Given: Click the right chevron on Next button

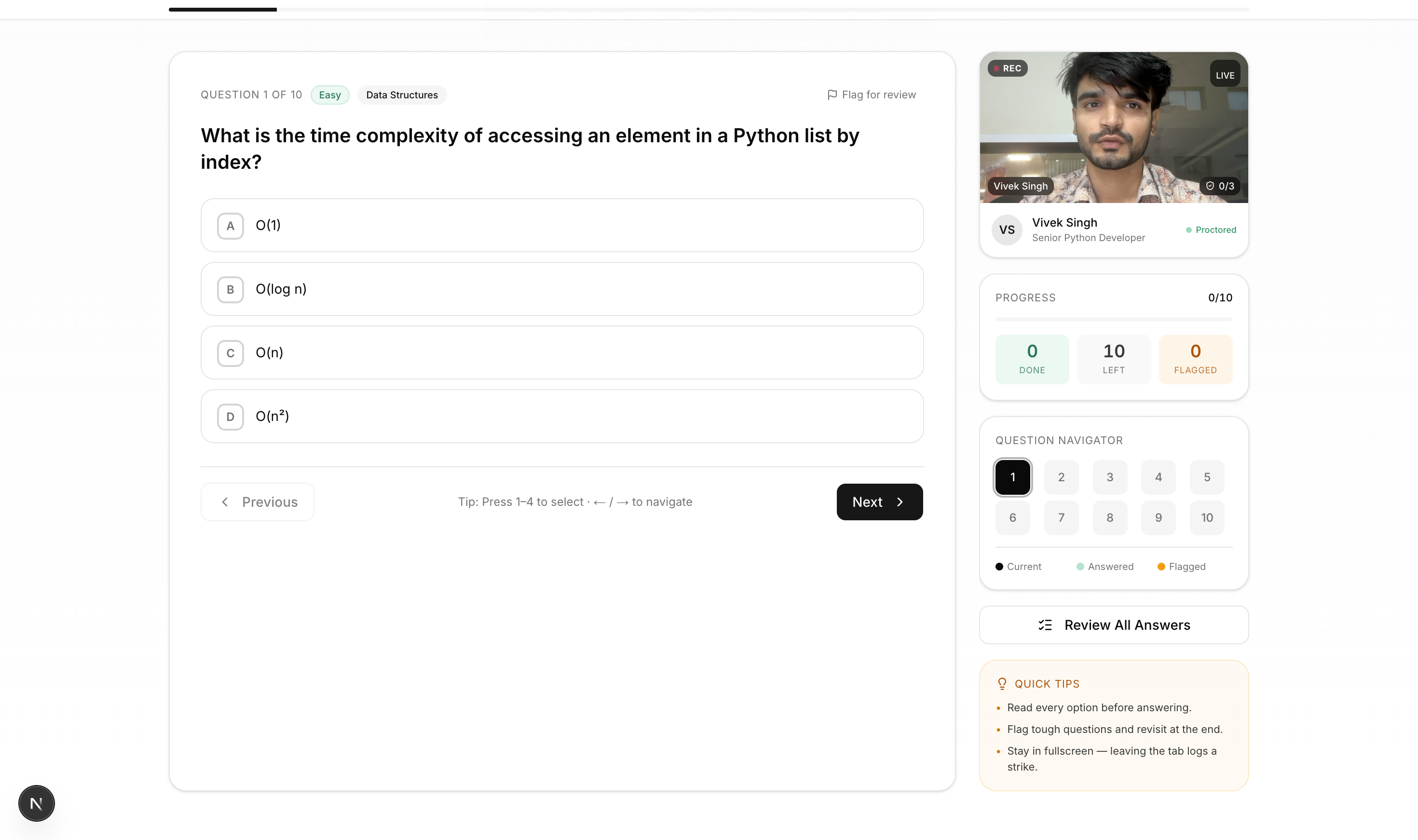Looking at the screenshot, I should point(900,502).
